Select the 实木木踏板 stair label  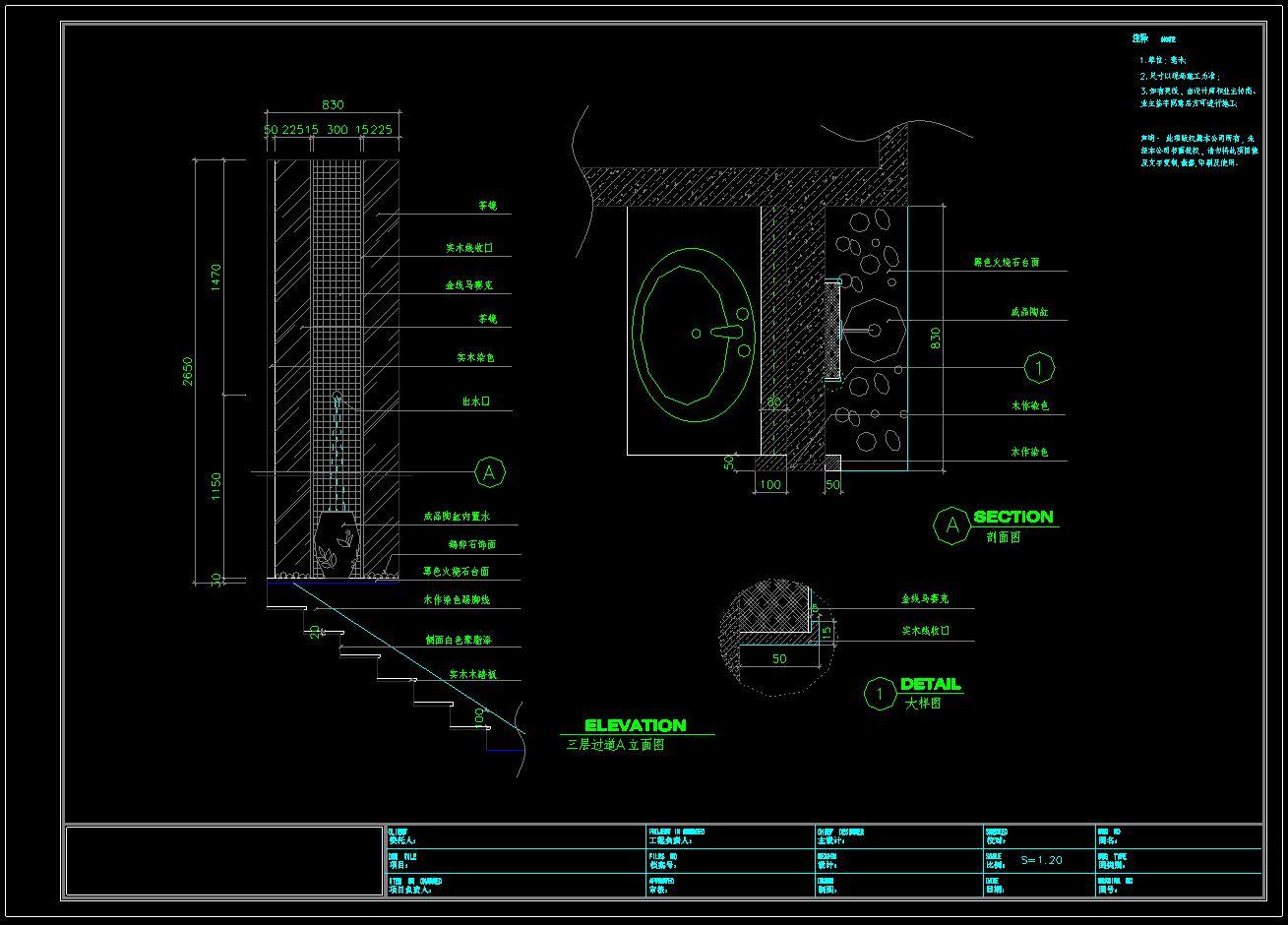(472, 675)
